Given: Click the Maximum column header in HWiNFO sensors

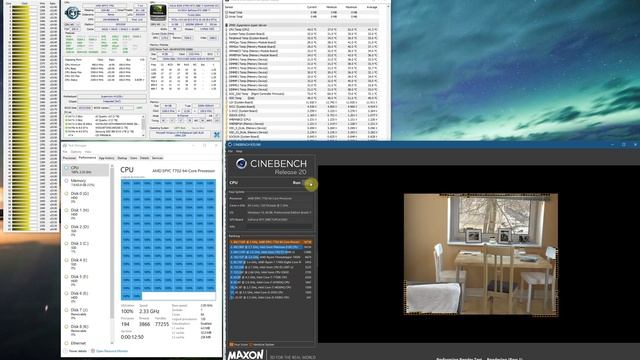Looking at the screenshot, I should (351, 7).
